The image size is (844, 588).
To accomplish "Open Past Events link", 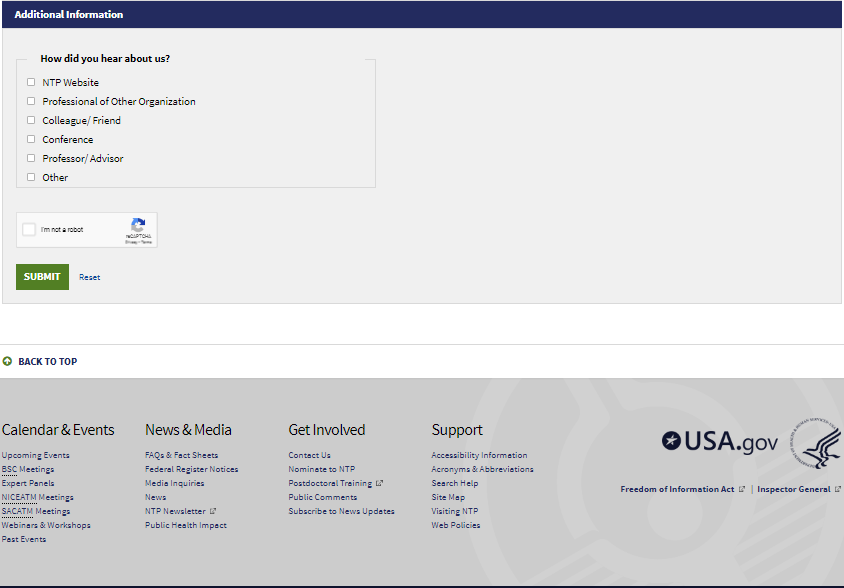I will [x=24, y=539].
